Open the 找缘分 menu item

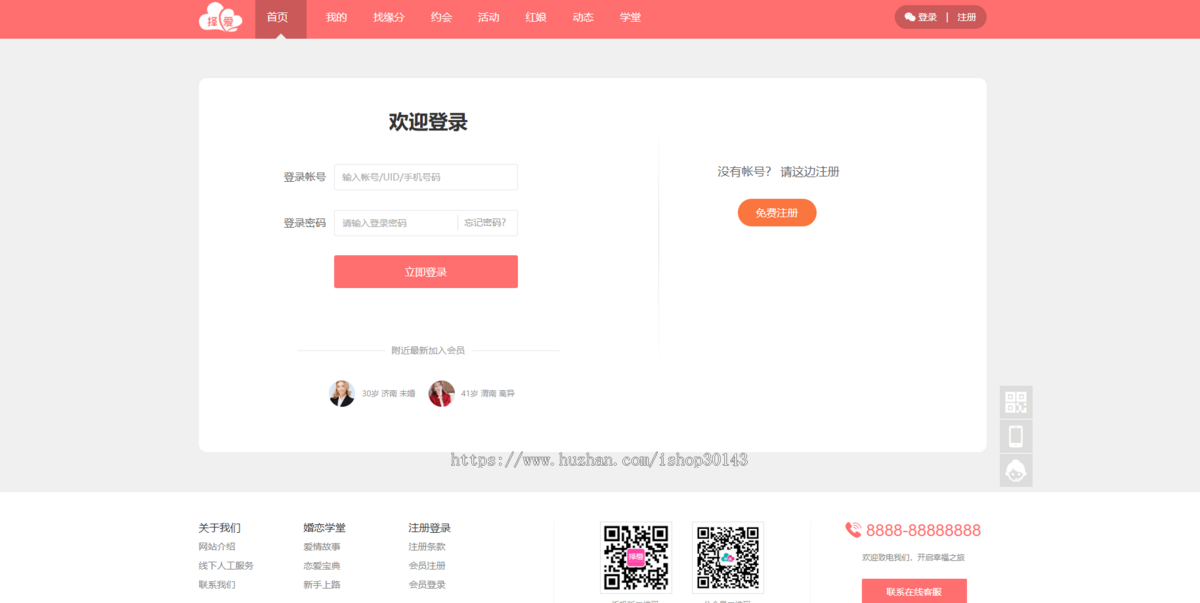[387, 17]
